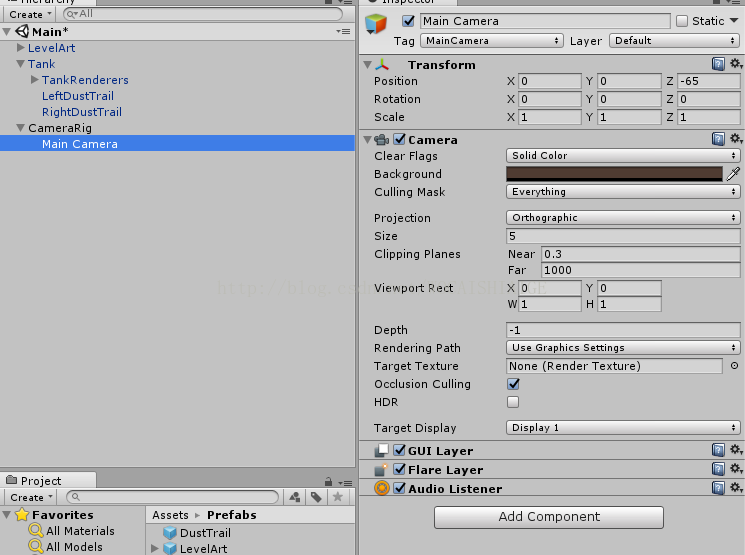Open the Project panel options menu icon
This screenshot has height=555, width=745.
pyautogui.click(x=345, y=483)
